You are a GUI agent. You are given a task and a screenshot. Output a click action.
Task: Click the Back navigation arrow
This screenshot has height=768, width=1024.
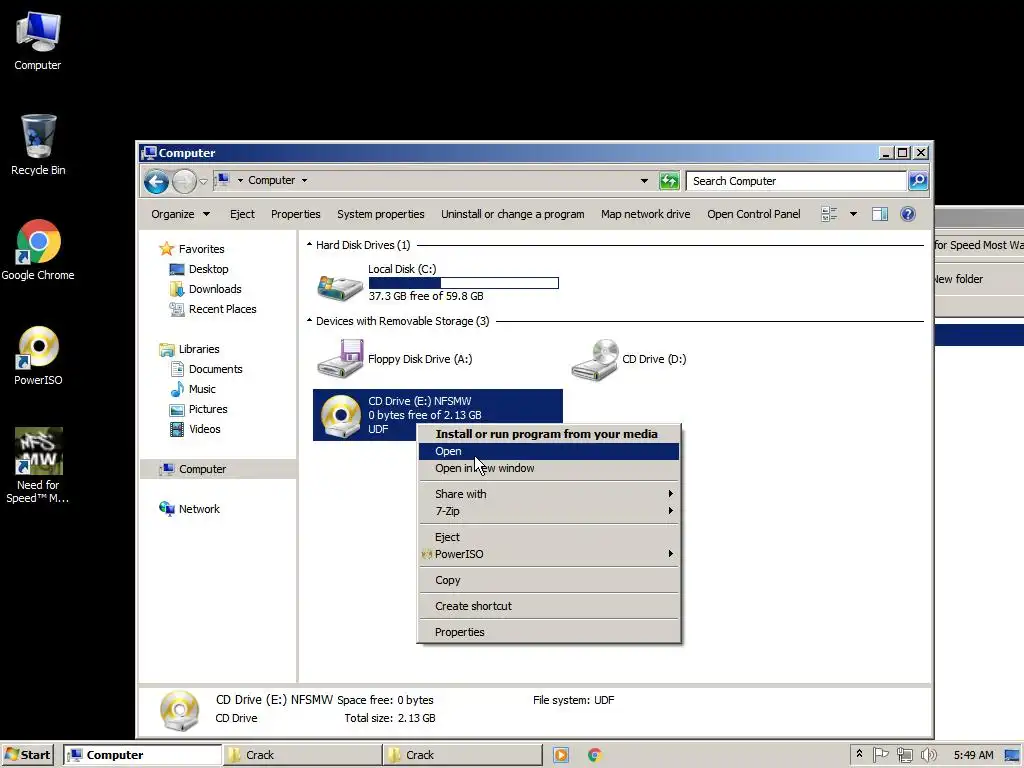[156, 181]
